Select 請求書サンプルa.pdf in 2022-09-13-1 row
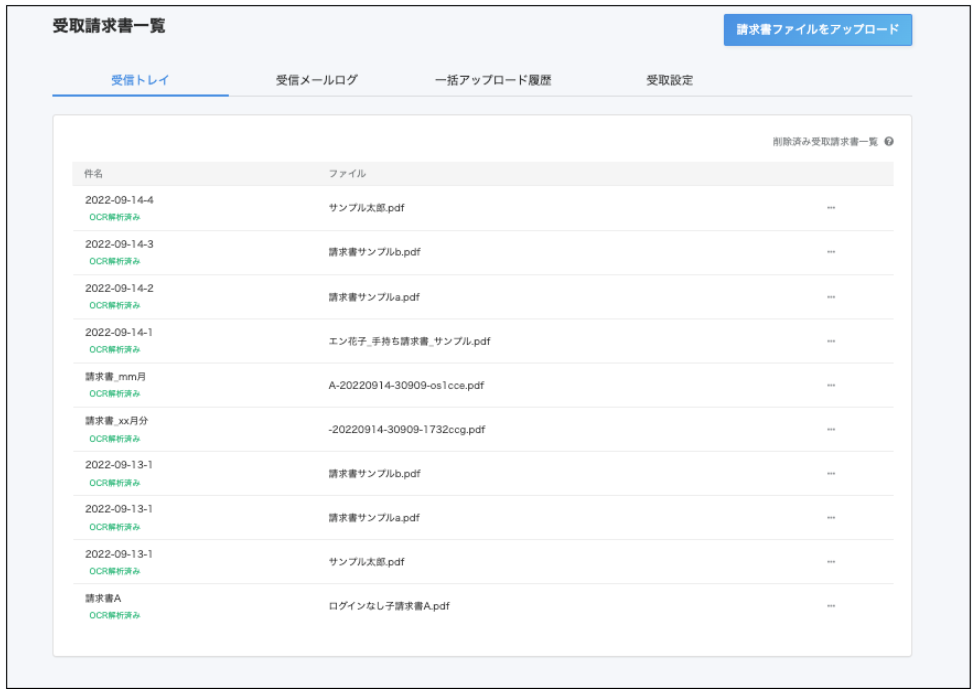The image size is (972, 697). pyautogui.click(x=374, y=517)
